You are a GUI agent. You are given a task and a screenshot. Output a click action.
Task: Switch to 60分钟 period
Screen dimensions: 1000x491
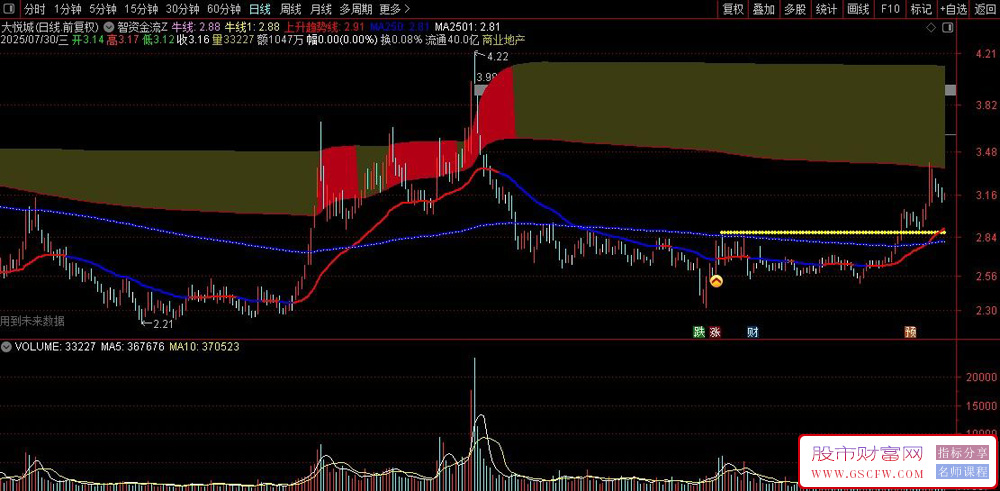[224, 9]
